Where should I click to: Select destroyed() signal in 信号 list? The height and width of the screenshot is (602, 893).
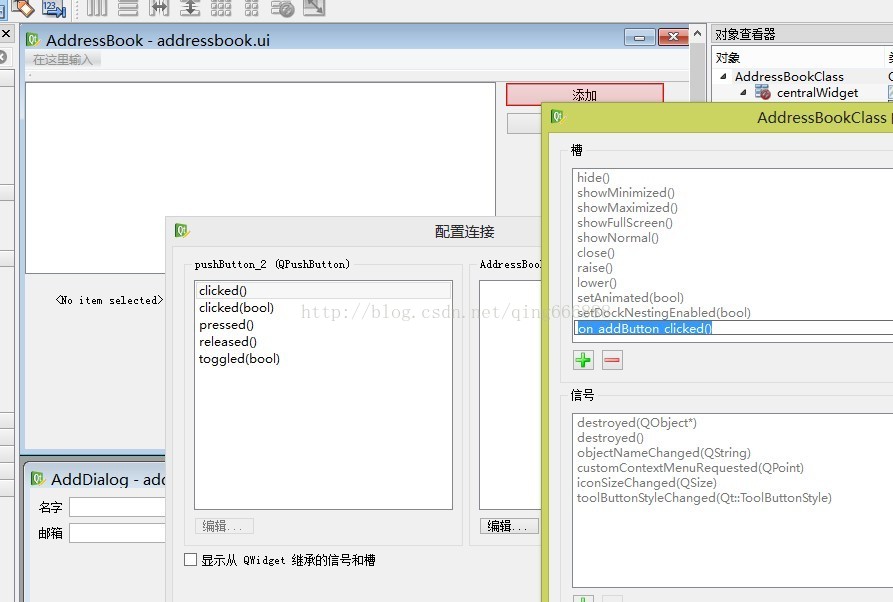[610, 437]
